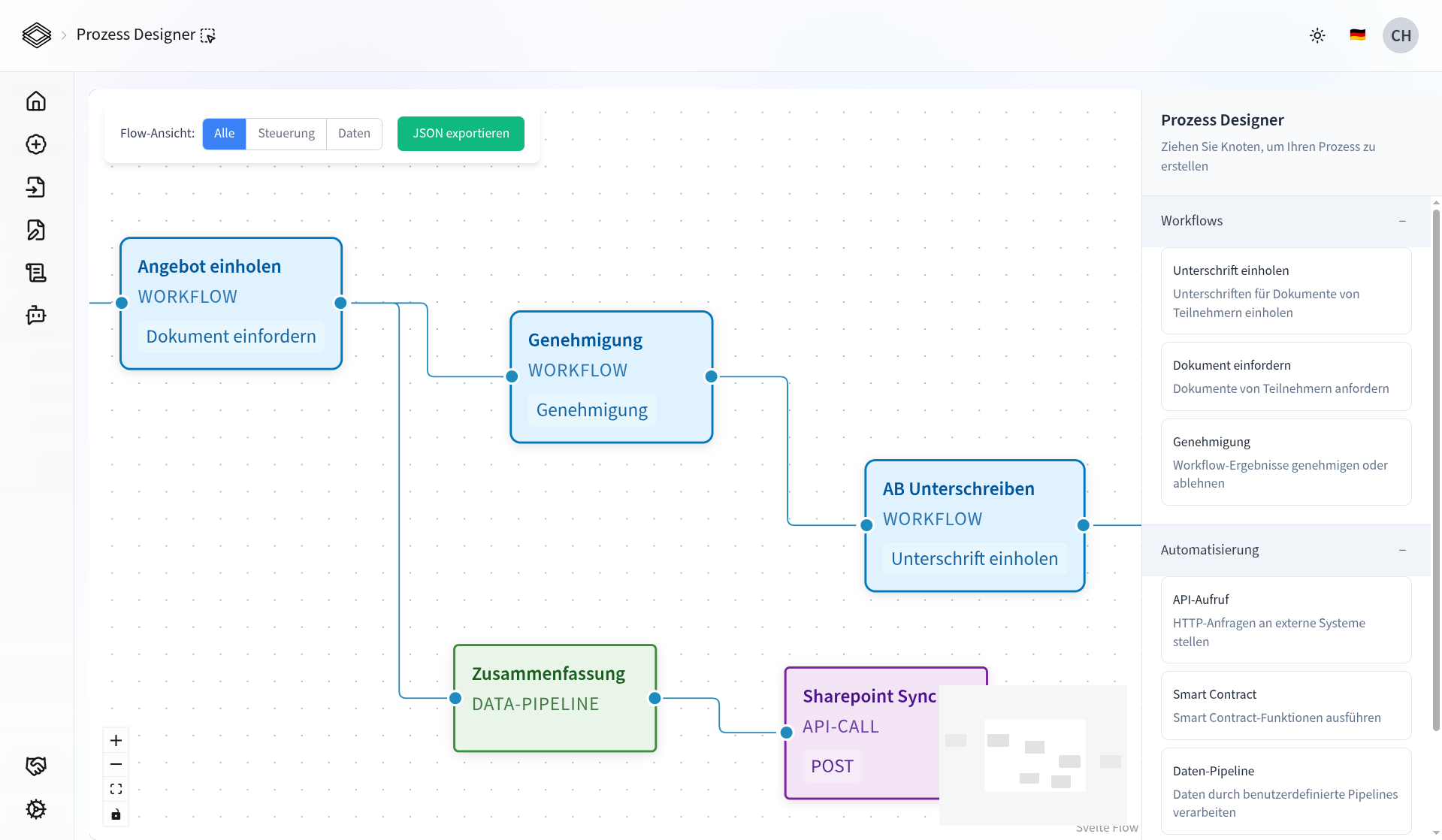Open the chat assistant sidebar icon
The width and height of the screenshot is (1442, 840).
click(36, 316)
